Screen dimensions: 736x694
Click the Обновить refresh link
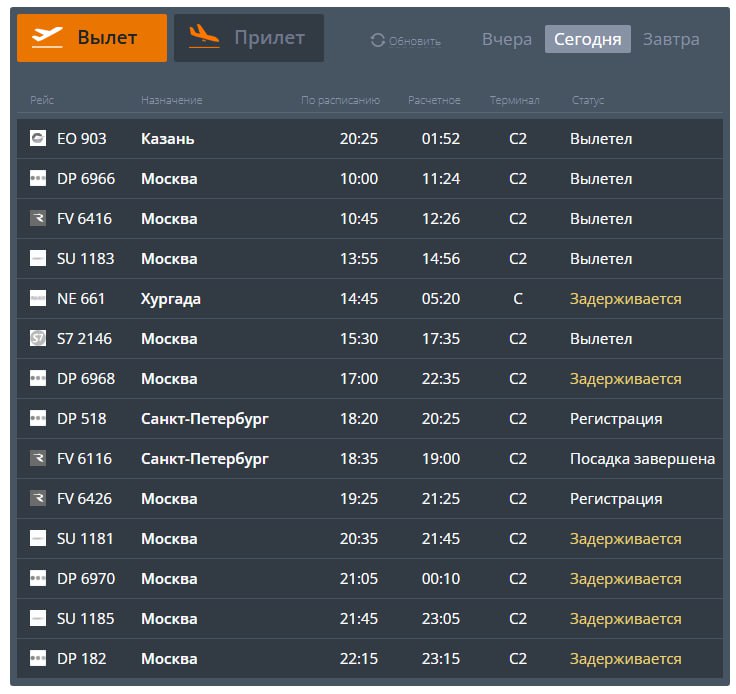tap(414, 41)
